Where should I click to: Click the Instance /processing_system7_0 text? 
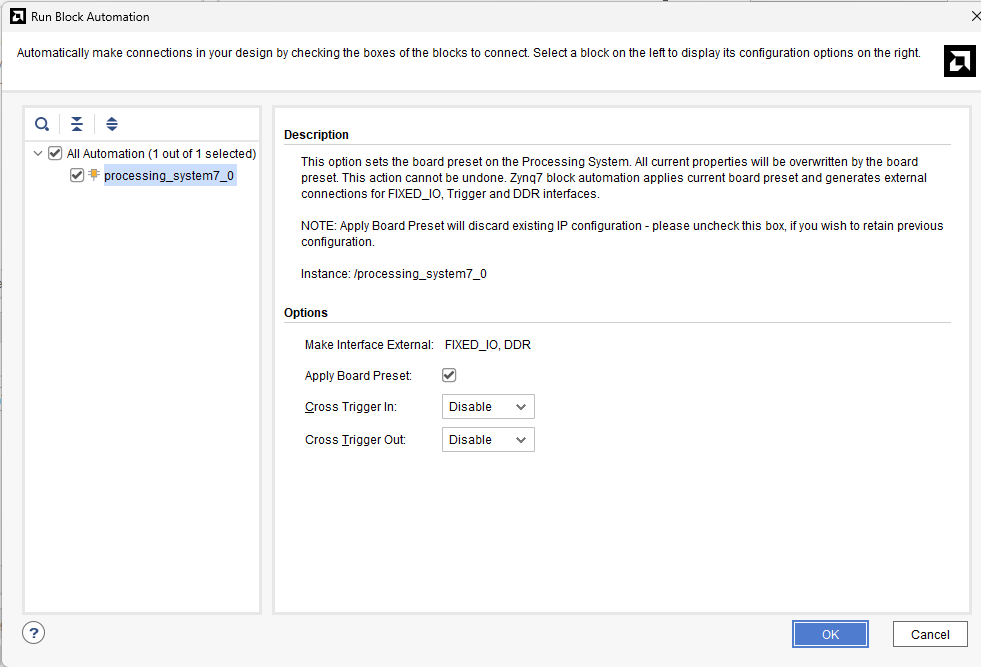(393, 274)
